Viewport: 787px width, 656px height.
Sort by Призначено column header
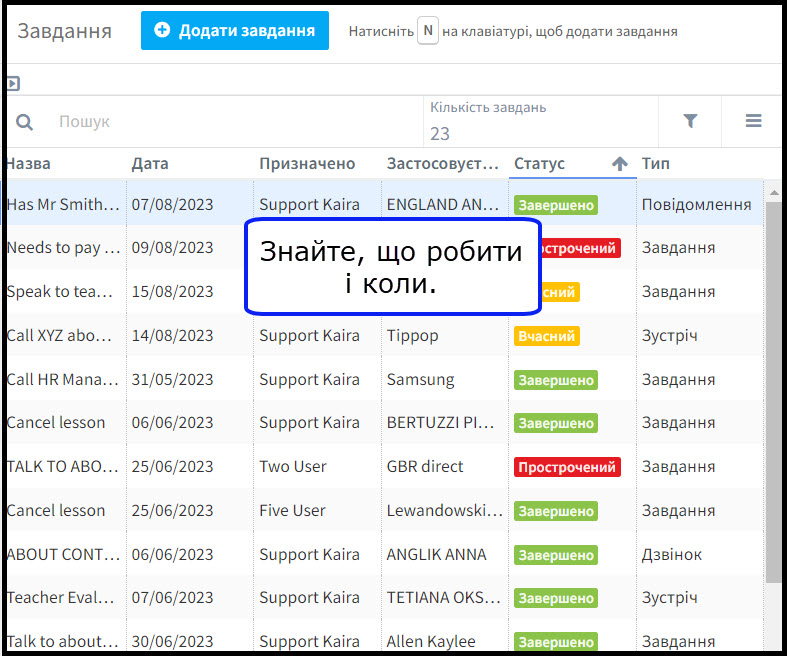coord(307,164)
